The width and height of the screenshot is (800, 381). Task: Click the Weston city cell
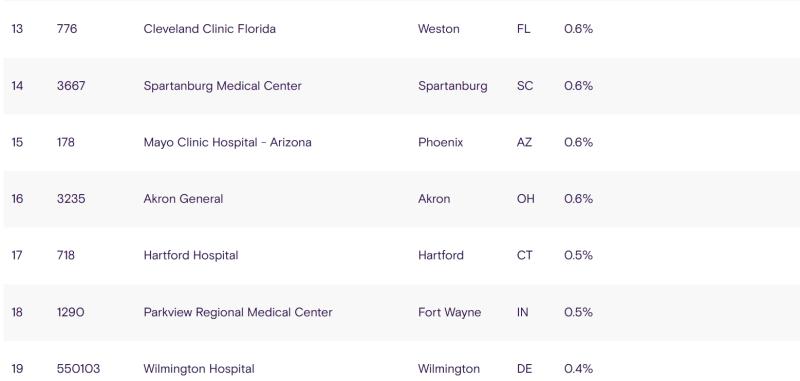(439, 29)
